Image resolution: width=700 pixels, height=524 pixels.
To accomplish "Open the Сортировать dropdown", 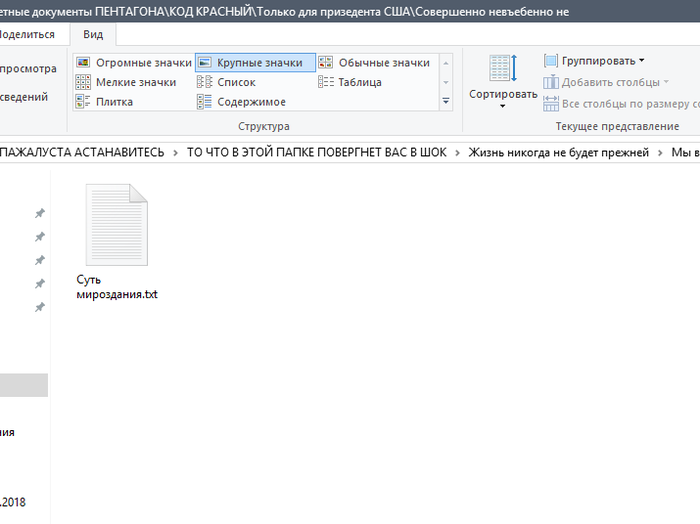I will coord(503,81).
